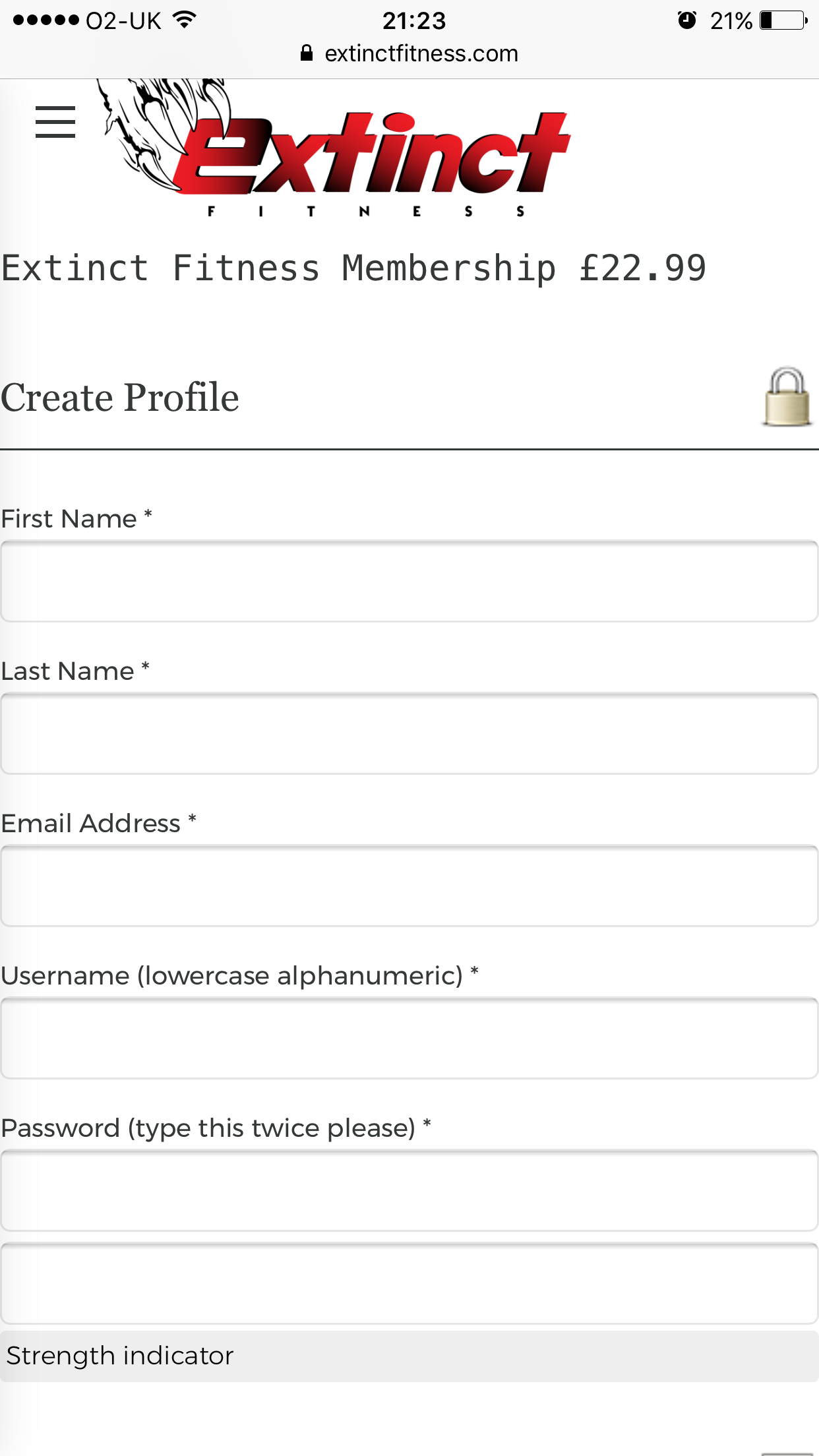Tap the Wi-Fi status icon
The width and height of the screenshot is (819, 1456).
[x=185, y=20]
